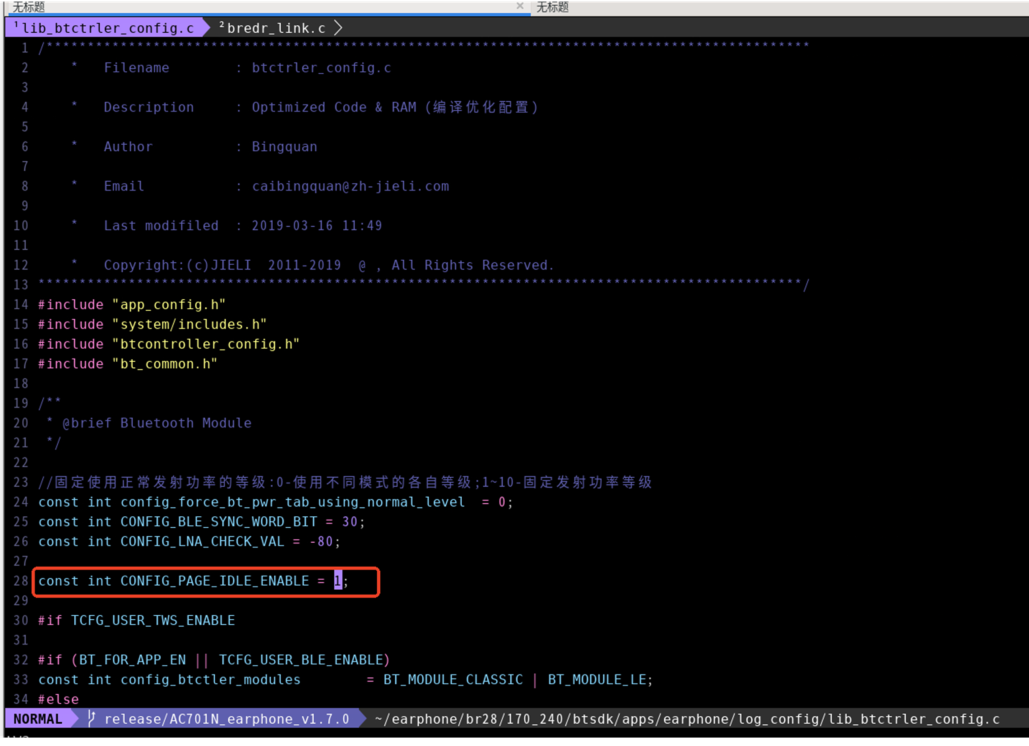Click the Chinese comment starting with //固定使用正常发射功率
This screenshot has width=1029, height=746.
[x=345, y=482]
